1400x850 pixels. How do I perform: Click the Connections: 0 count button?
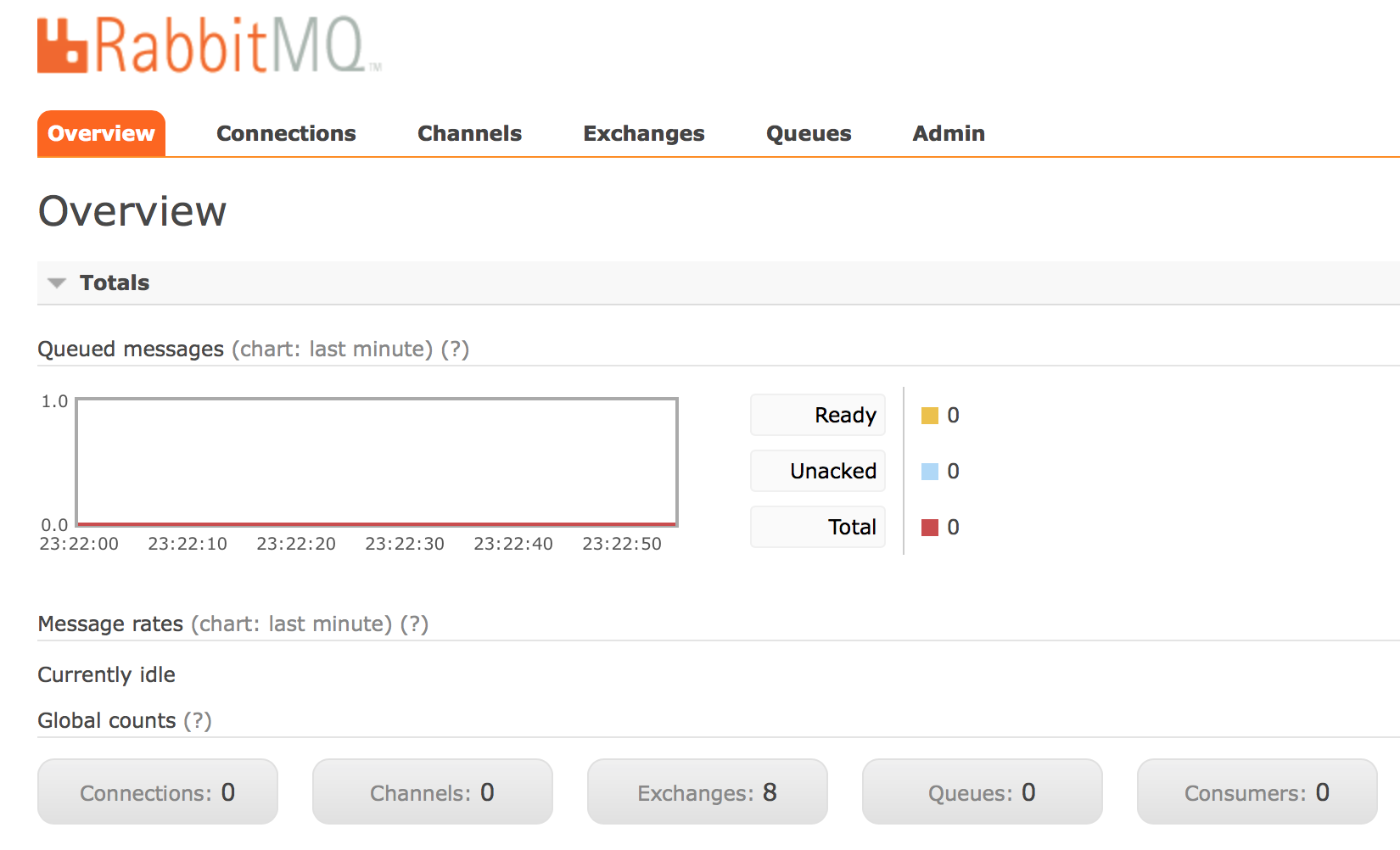(x=158, y=791)
